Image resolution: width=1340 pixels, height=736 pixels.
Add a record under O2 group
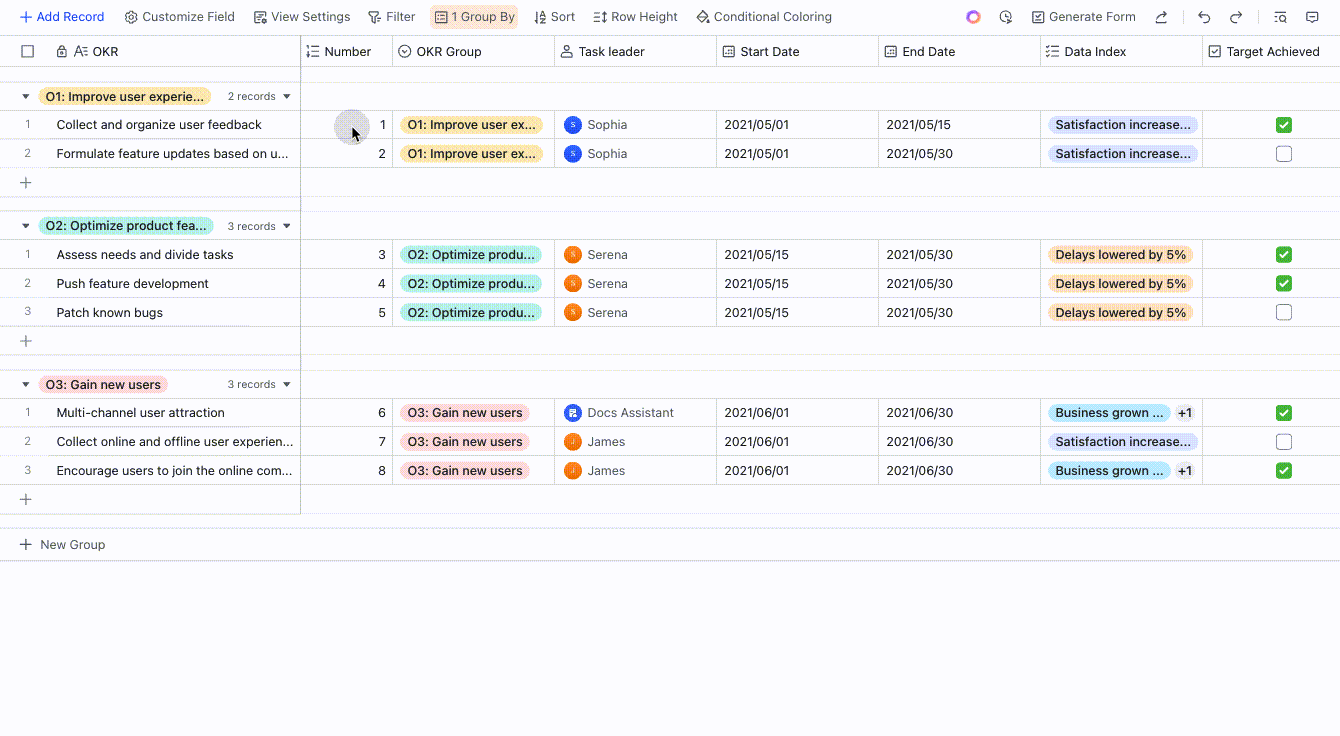[26, 341]
